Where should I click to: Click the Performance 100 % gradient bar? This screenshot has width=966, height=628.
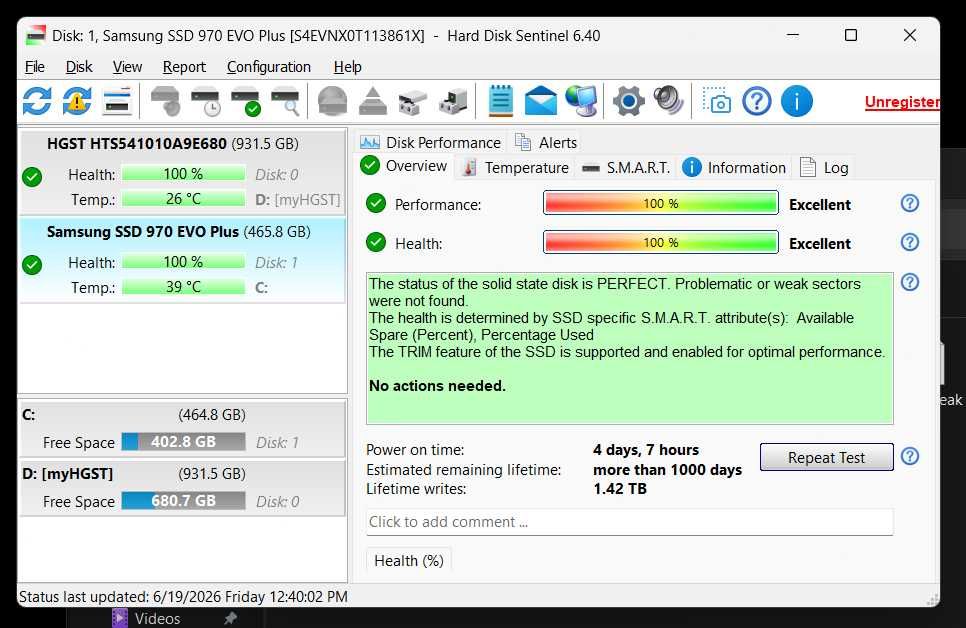point(660,203)
